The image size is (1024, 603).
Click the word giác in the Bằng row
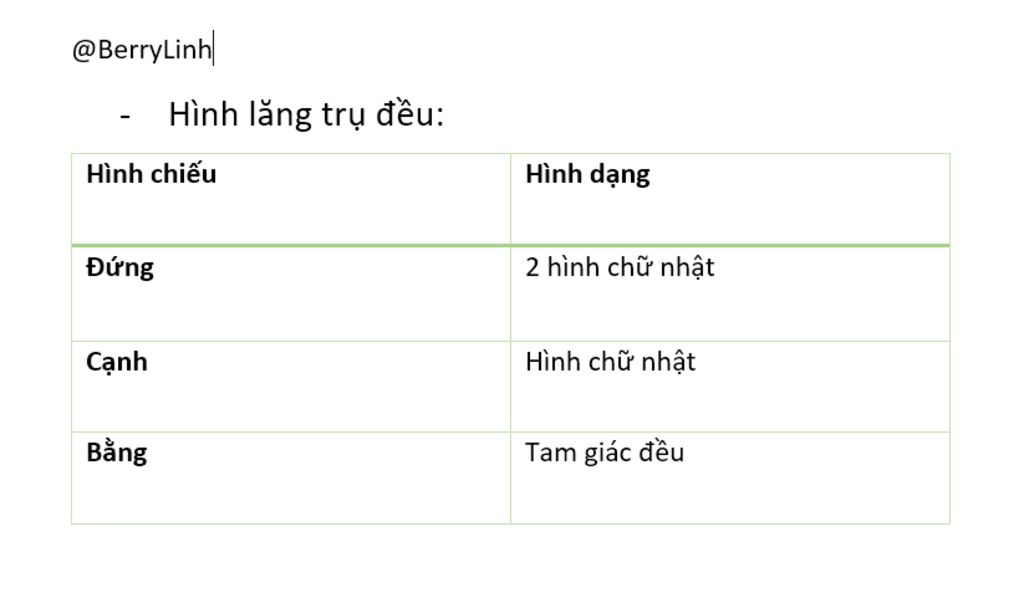(x=608, y=453)
